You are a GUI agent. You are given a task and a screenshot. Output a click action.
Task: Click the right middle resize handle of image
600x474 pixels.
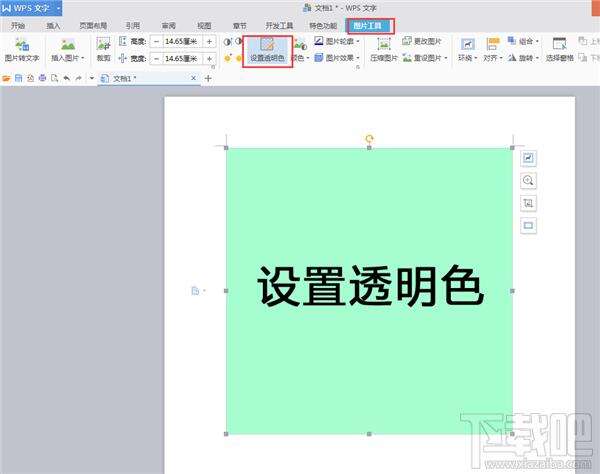pyautogui.click(x=512, y=291)
